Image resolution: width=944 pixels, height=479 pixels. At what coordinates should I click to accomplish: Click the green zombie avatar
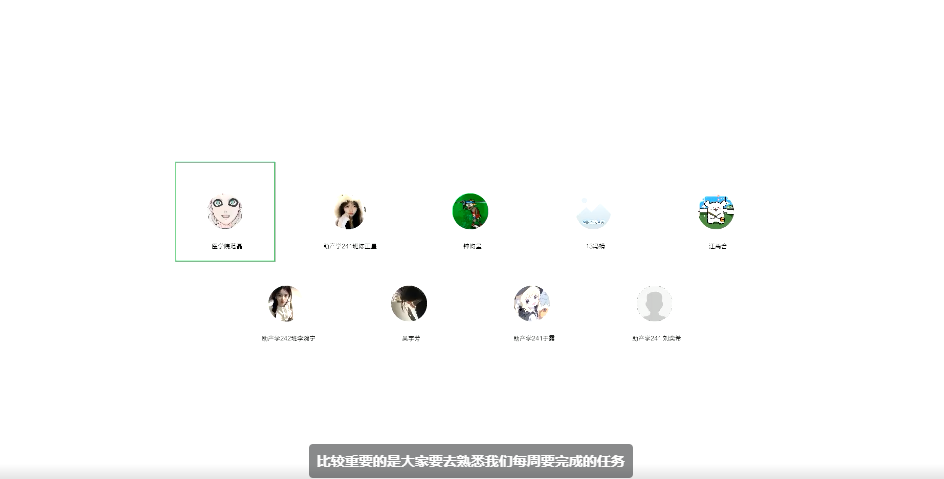point(470,212)
